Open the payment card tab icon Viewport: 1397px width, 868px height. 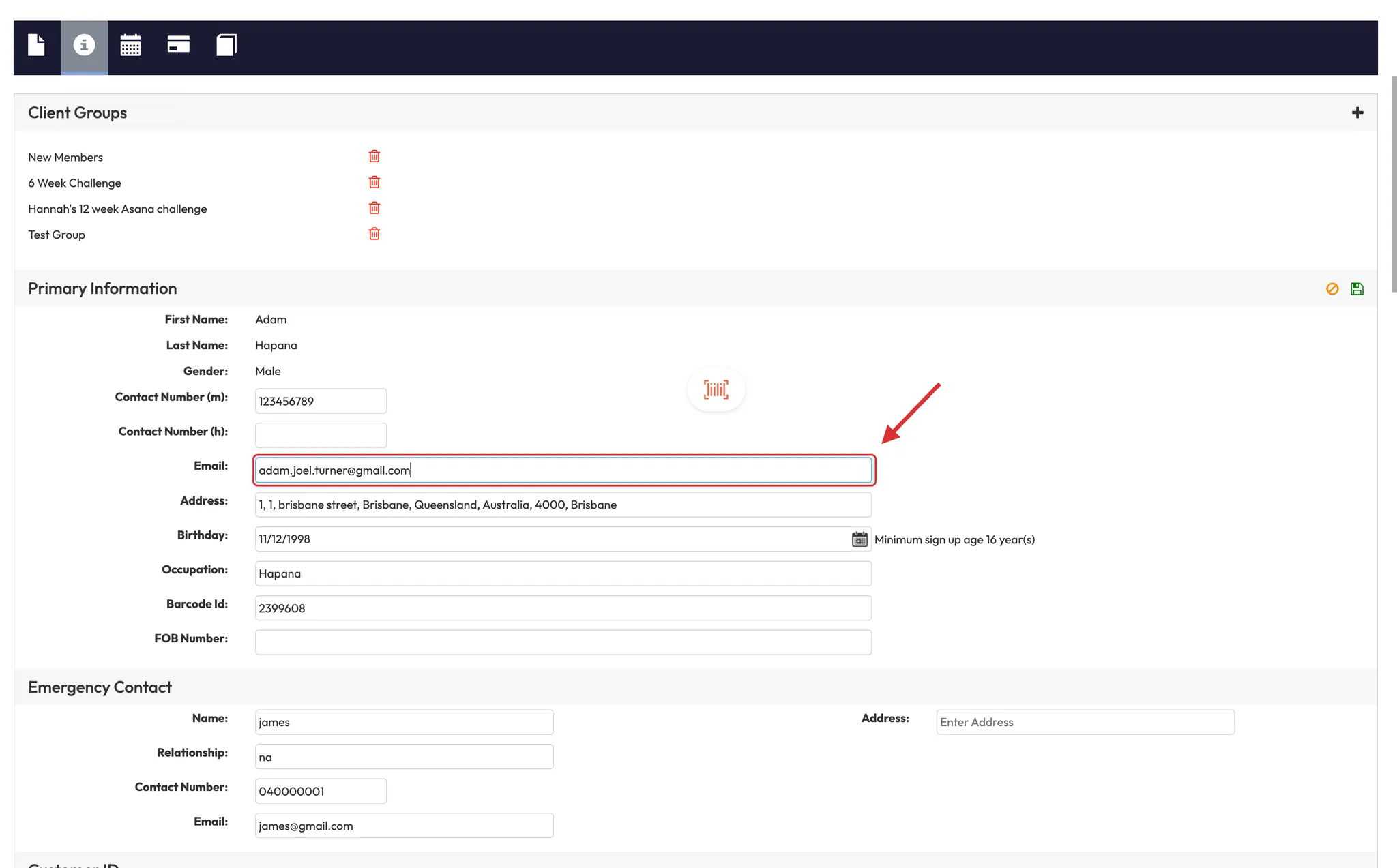[x=178, y=45]
